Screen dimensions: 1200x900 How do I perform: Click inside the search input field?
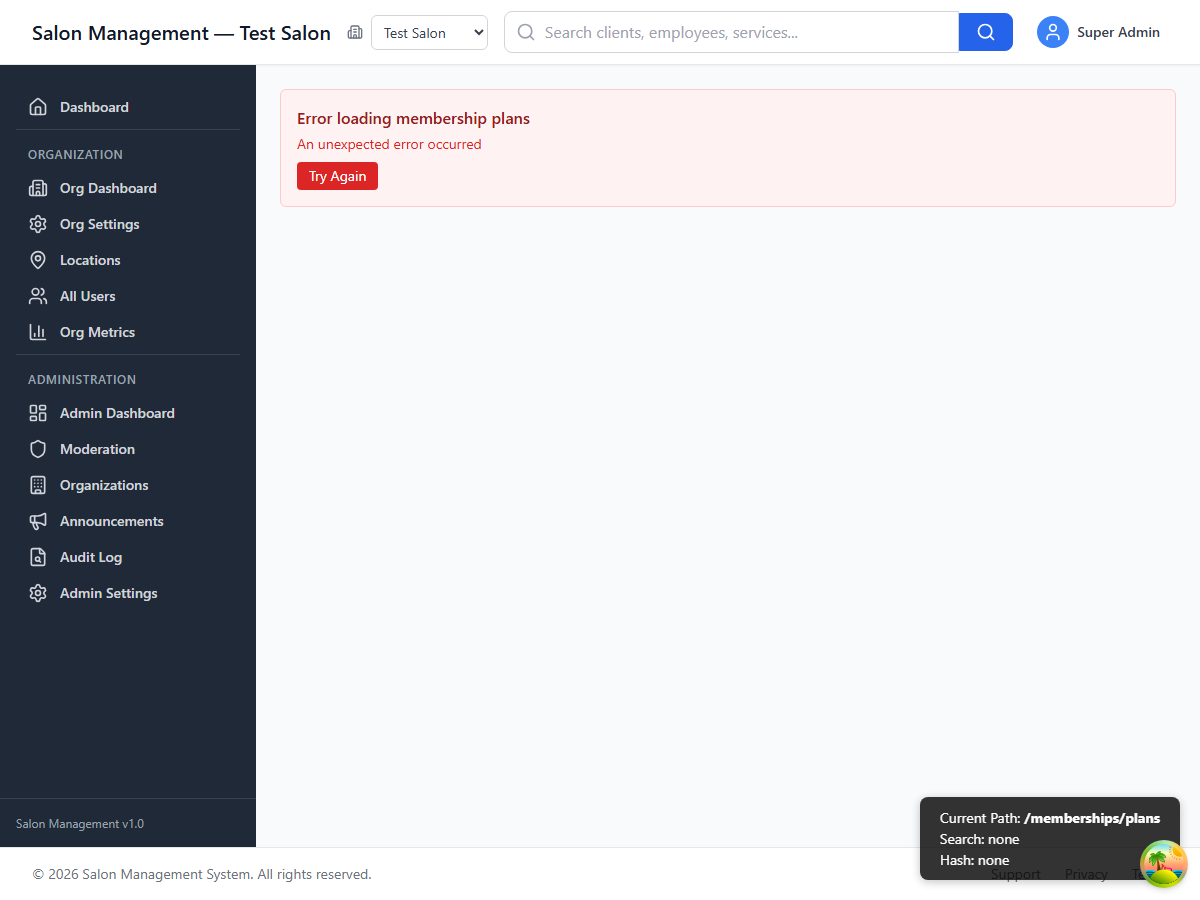click(730, 32)
